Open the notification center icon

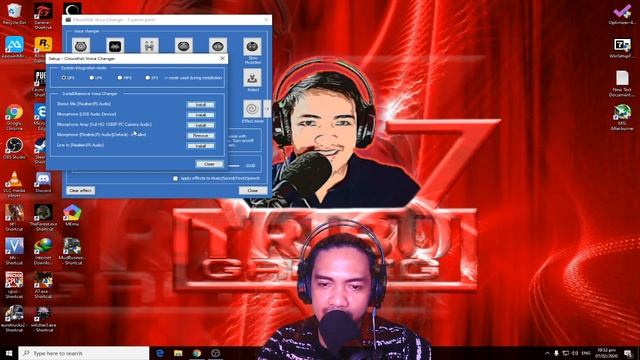[x=629, y=353]
